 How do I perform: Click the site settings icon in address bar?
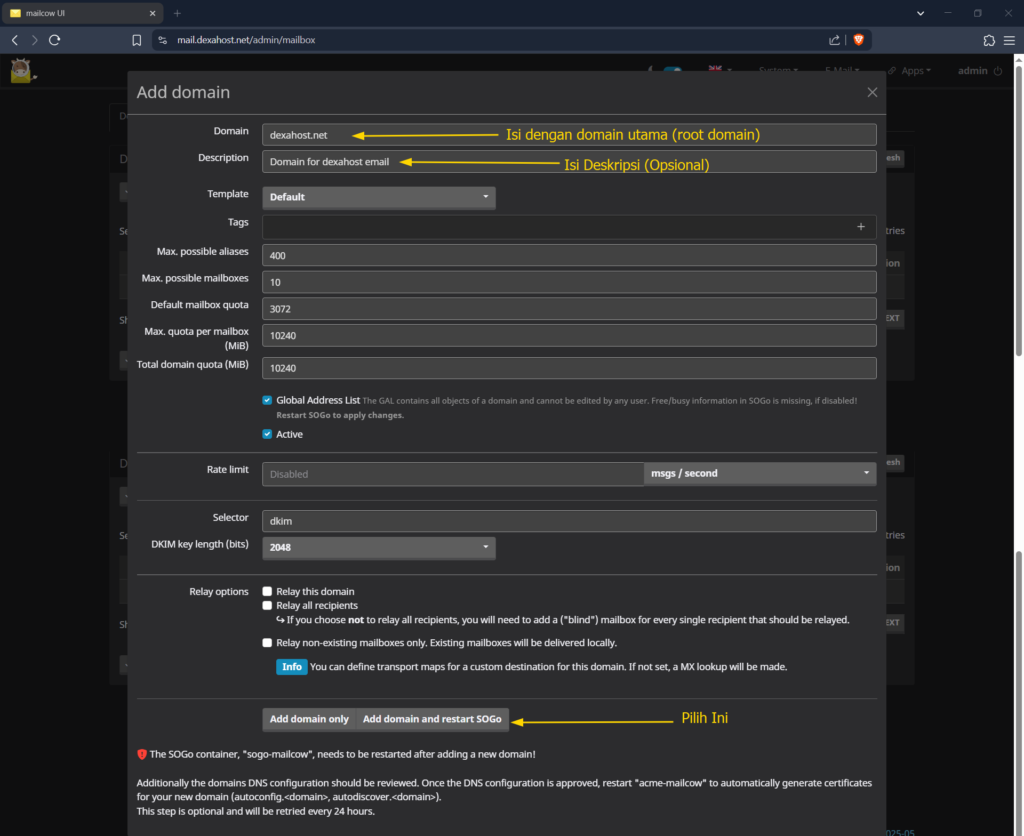(163, 40)
